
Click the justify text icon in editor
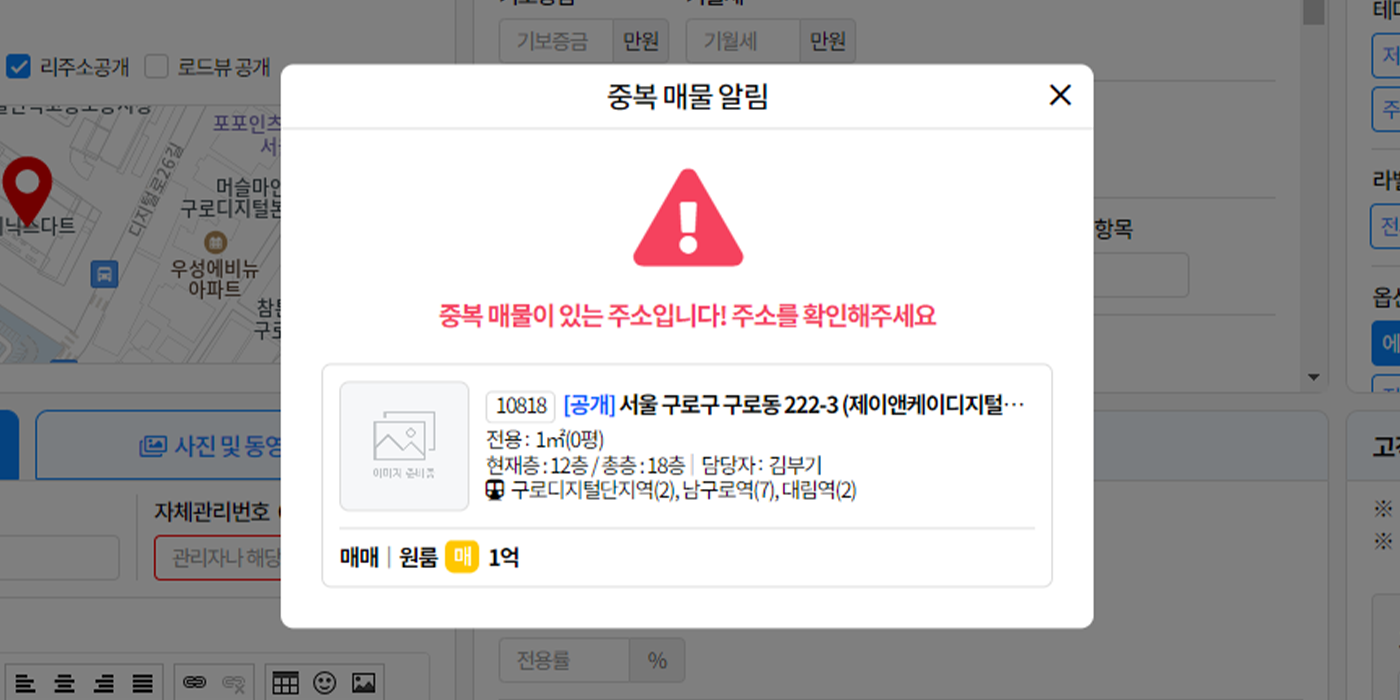[143, 684]
